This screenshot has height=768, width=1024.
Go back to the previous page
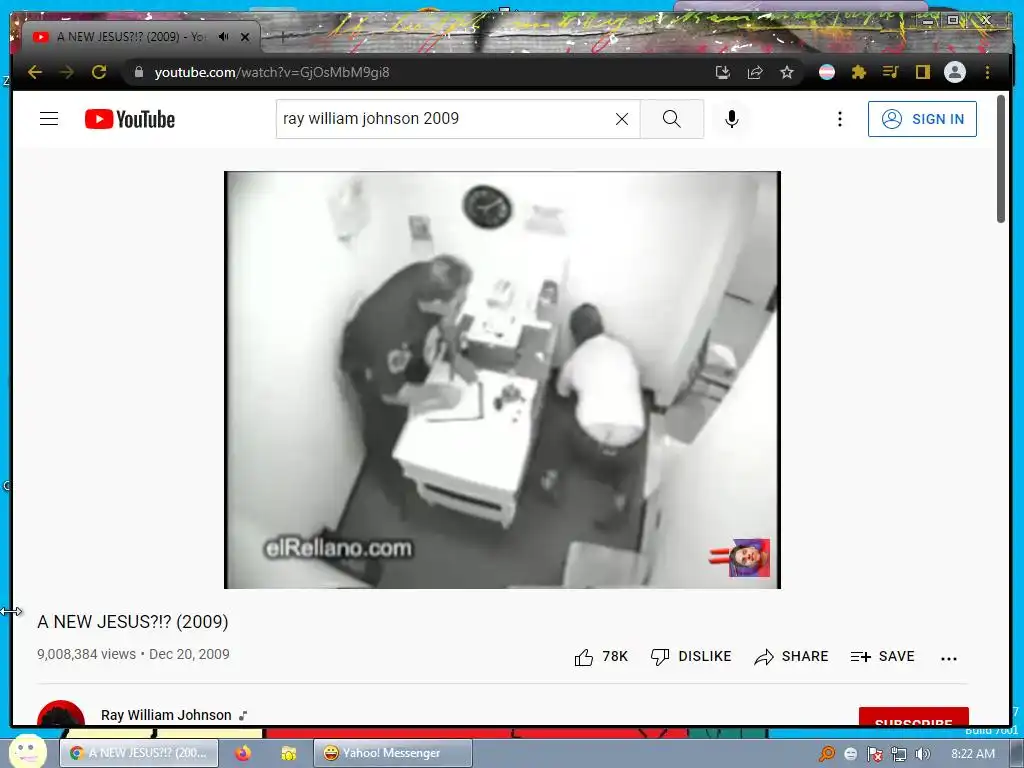coord(35,72)
